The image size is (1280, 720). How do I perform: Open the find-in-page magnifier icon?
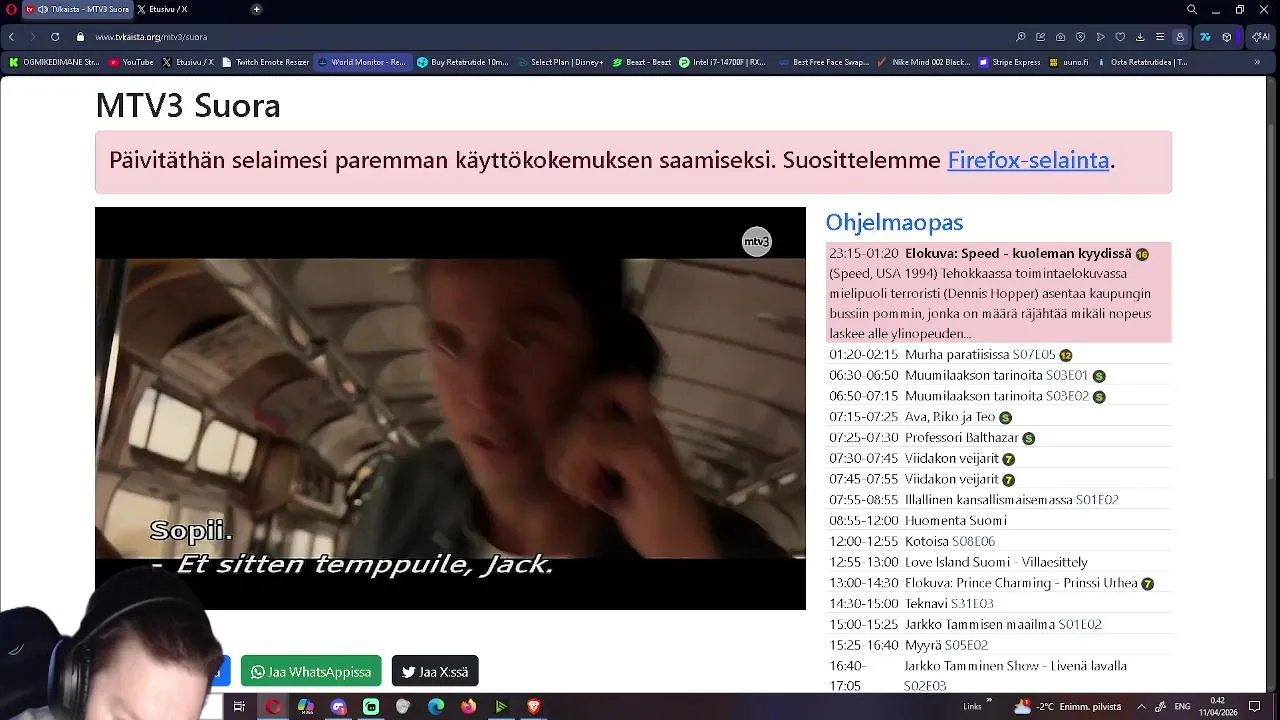(x=1020, y=37)
